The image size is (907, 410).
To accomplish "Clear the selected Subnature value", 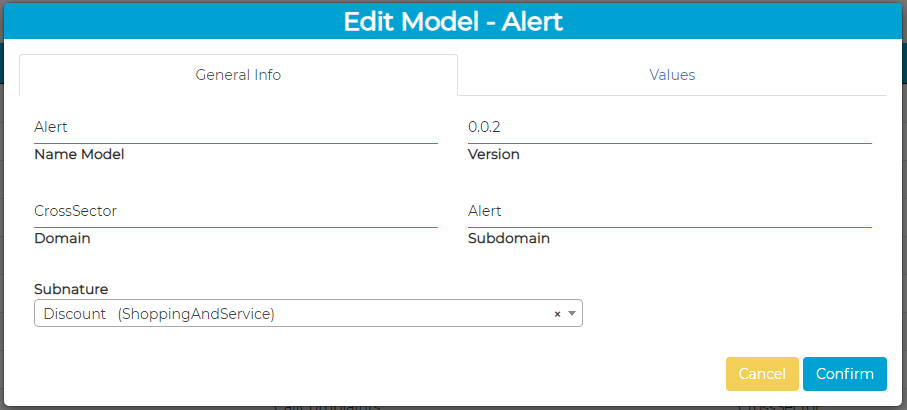I will tap(557, 314).
